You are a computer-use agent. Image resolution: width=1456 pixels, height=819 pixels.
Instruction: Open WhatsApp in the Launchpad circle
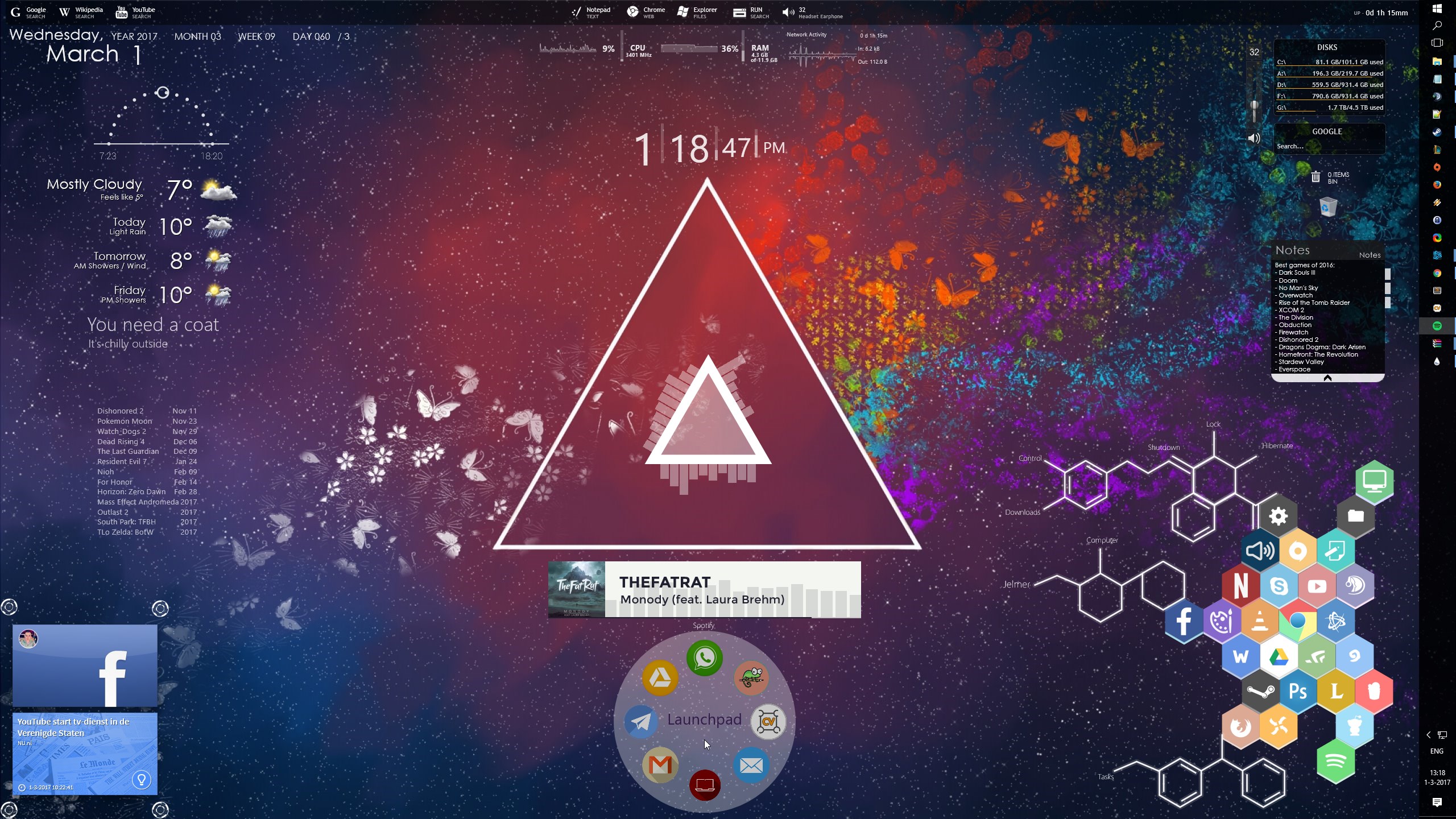[704, 658]
